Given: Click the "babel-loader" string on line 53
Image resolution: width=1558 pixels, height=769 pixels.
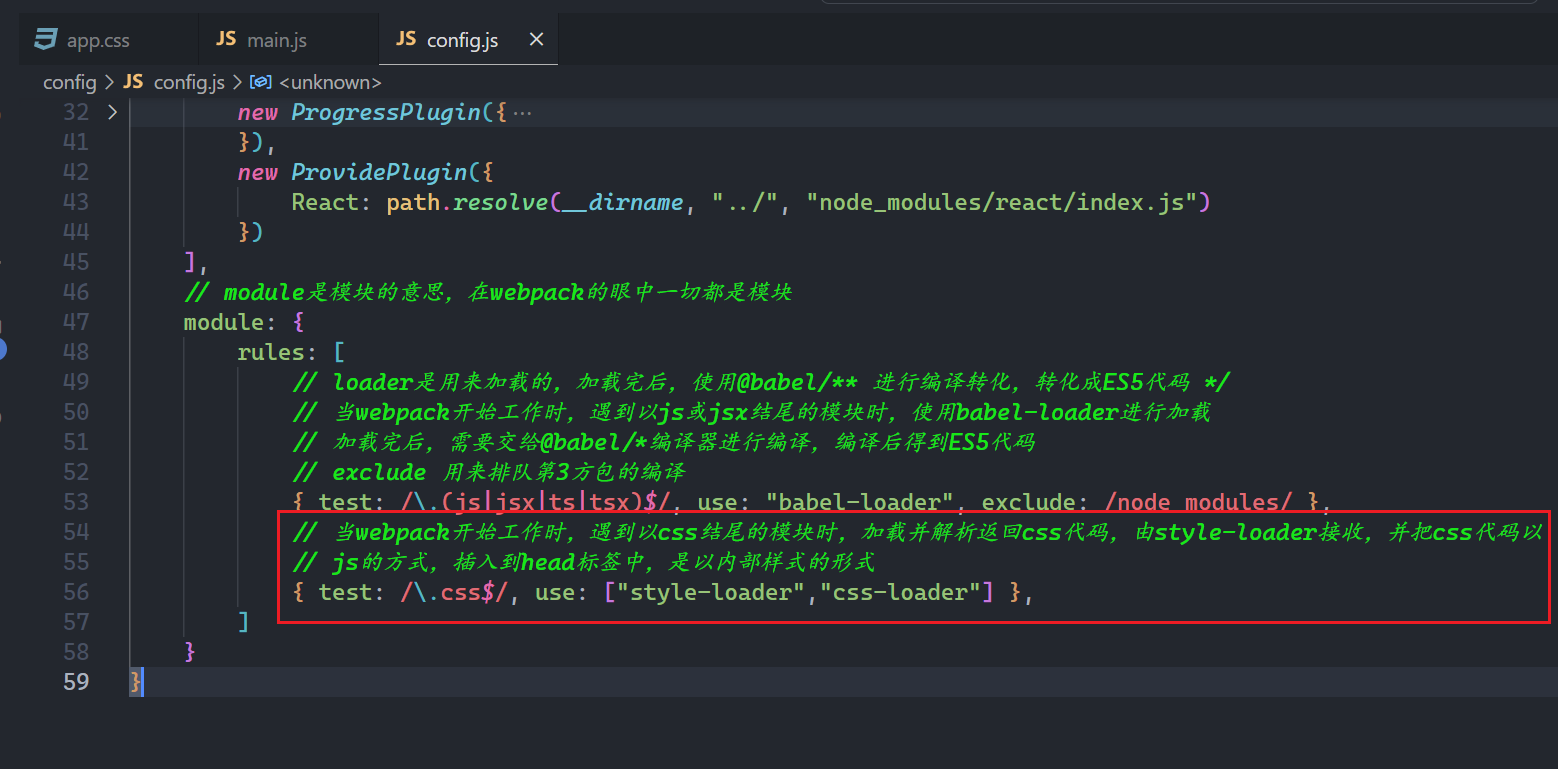Looking at the screenshot, I should coord(860,502).
